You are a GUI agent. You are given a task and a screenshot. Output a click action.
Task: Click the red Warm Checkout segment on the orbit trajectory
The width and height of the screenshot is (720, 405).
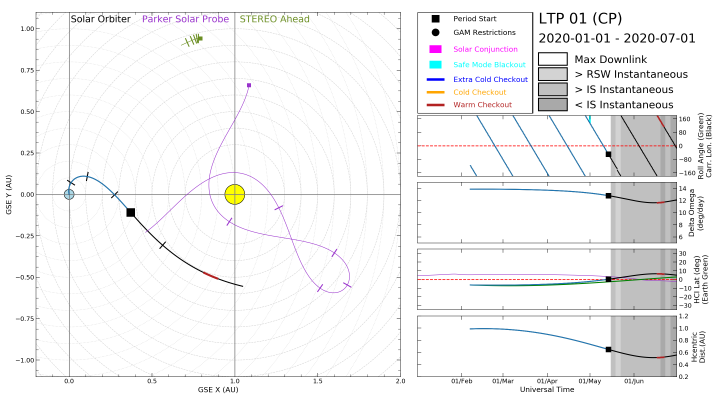tap(211, 276)
